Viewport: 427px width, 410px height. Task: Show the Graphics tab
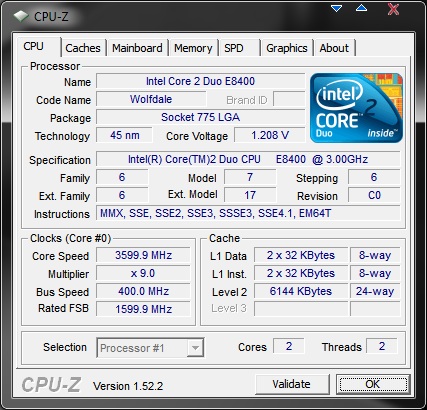point(287,48)
